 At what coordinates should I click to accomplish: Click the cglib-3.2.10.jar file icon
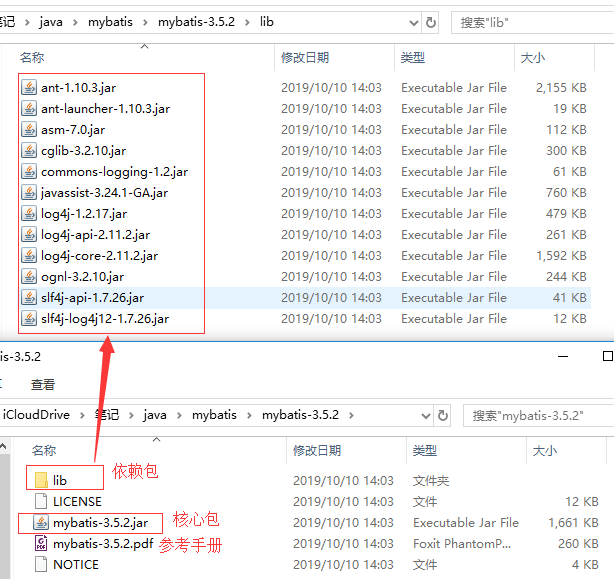tap(29, 150)
